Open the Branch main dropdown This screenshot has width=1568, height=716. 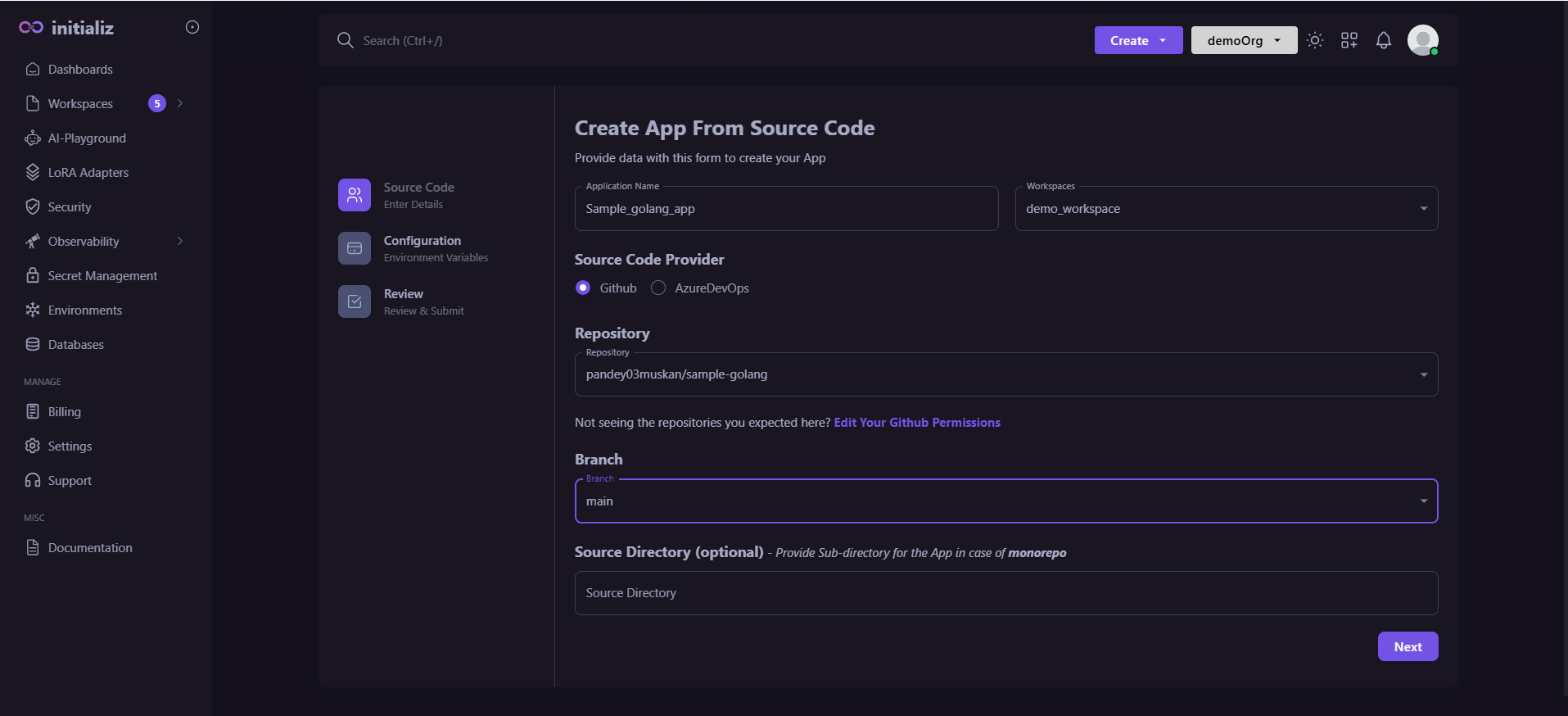coord(1006,501)
